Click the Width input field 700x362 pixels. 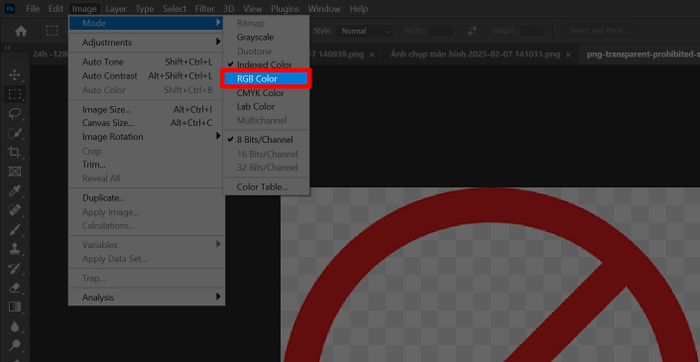pyautogui.click(x=441, y=31)
